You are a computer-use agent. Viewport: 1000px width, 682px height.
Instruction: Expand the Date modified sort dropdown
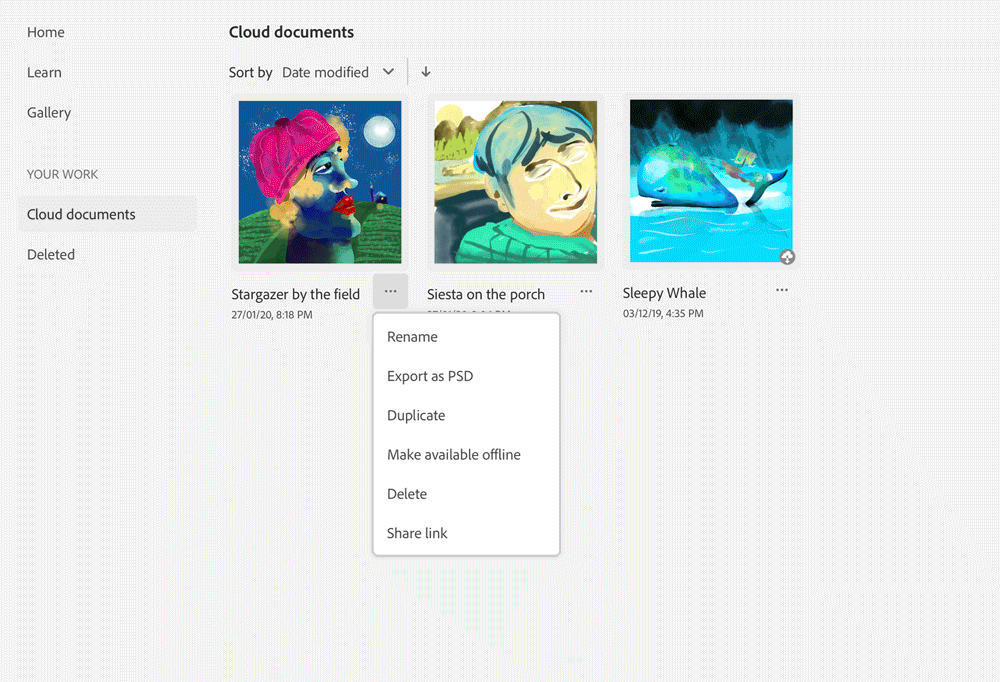(x=338, y=72)
